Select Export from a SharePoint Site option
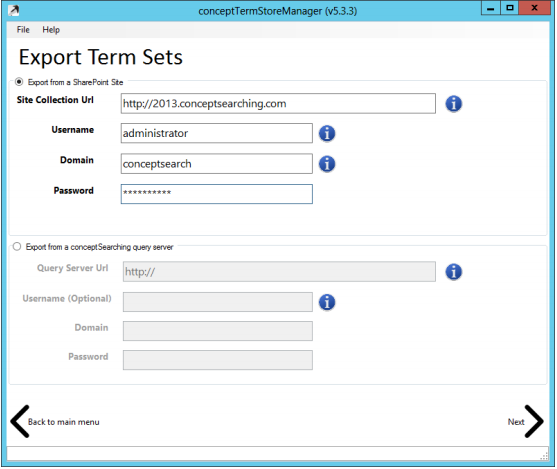557x469 pixels. click(19, 82)
